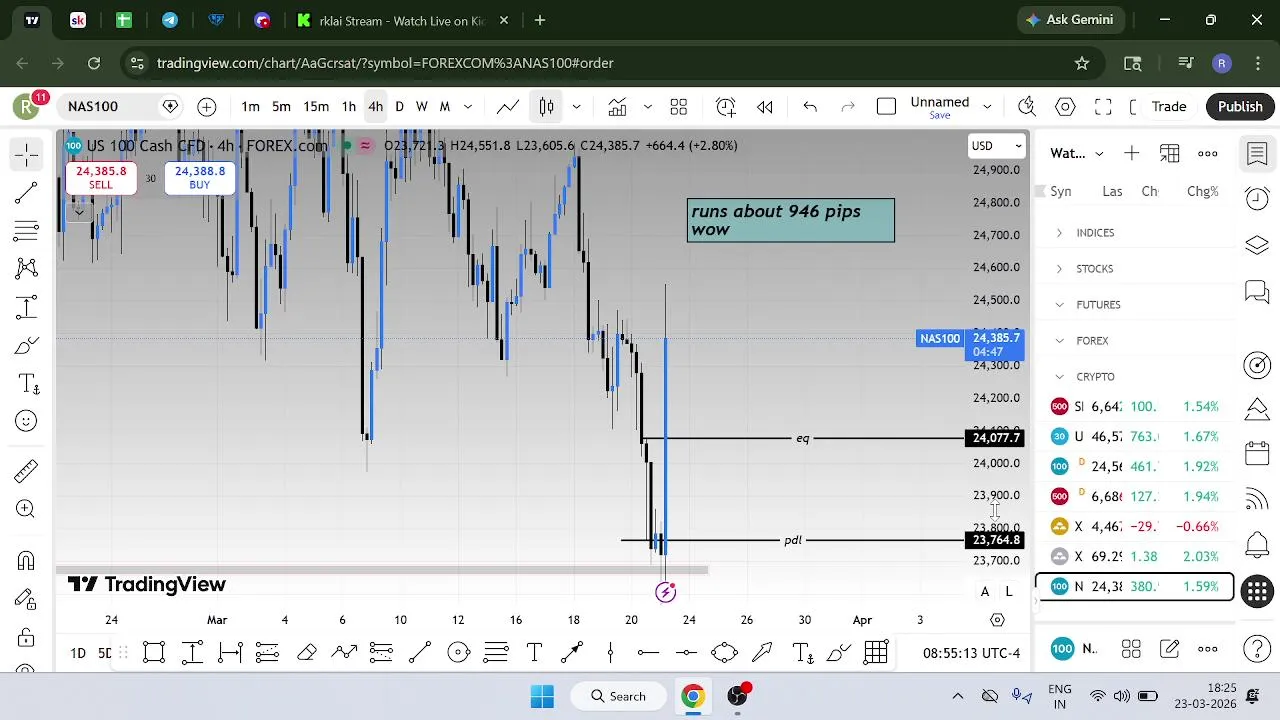Open indicator templates grid

click(679, 107)
